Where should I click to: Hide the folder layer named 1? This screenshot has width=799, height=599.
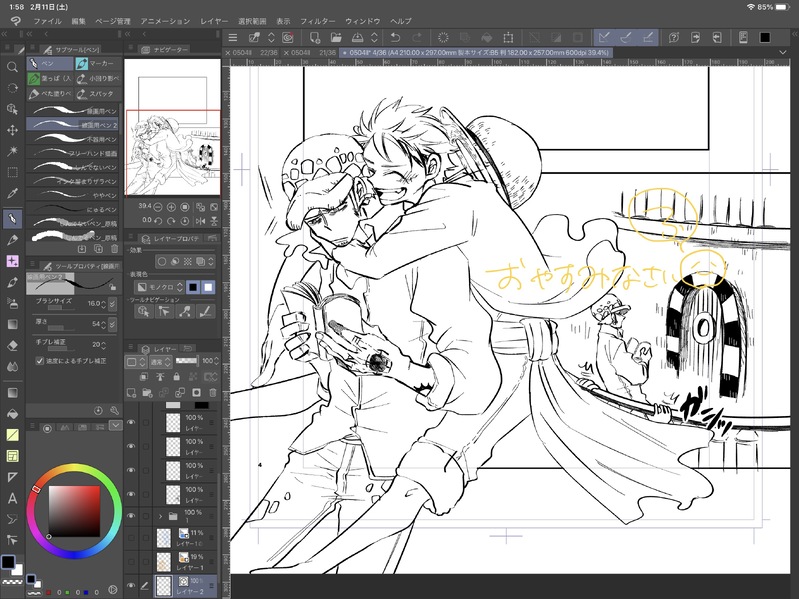tap(131, 516)
